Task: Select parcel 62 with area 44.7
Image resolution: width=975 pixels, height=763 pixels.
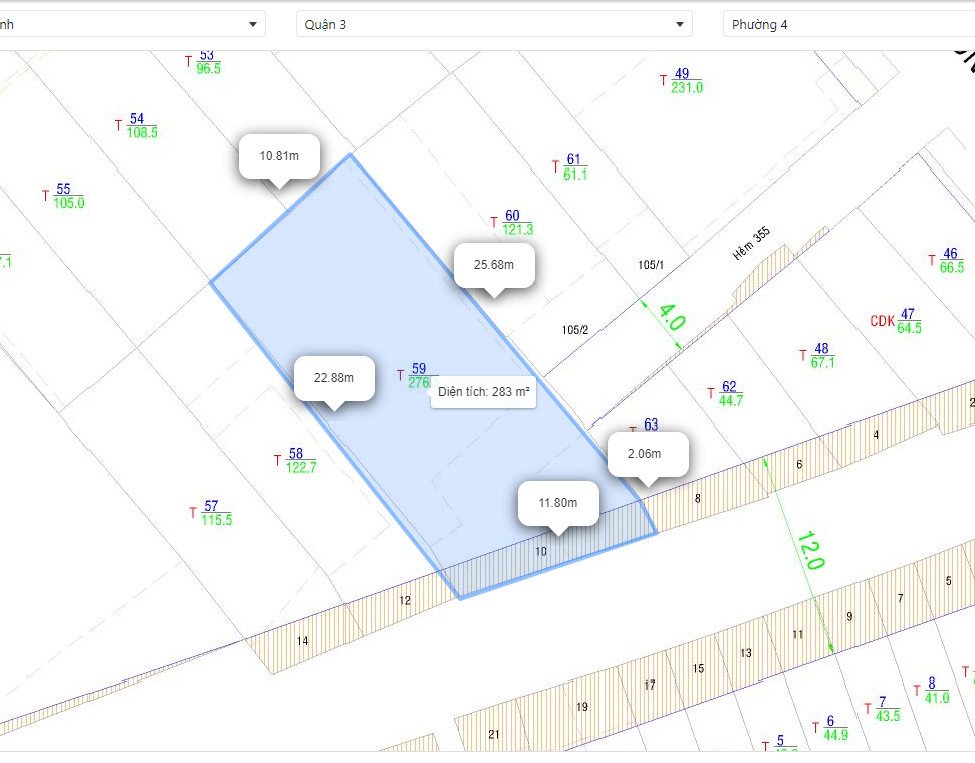Action: [x=730, y=394]
